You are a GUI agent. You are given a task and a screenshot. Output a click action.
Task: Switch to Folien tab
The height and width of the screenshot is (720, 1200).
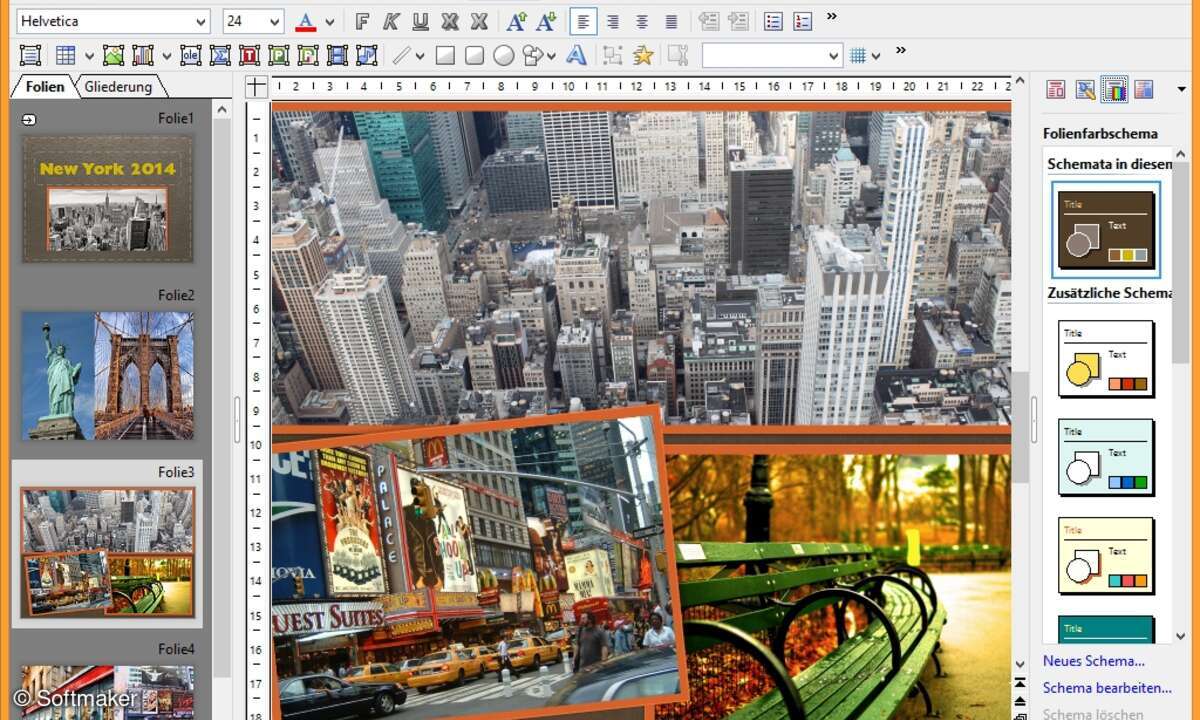(x=45, y=87)
